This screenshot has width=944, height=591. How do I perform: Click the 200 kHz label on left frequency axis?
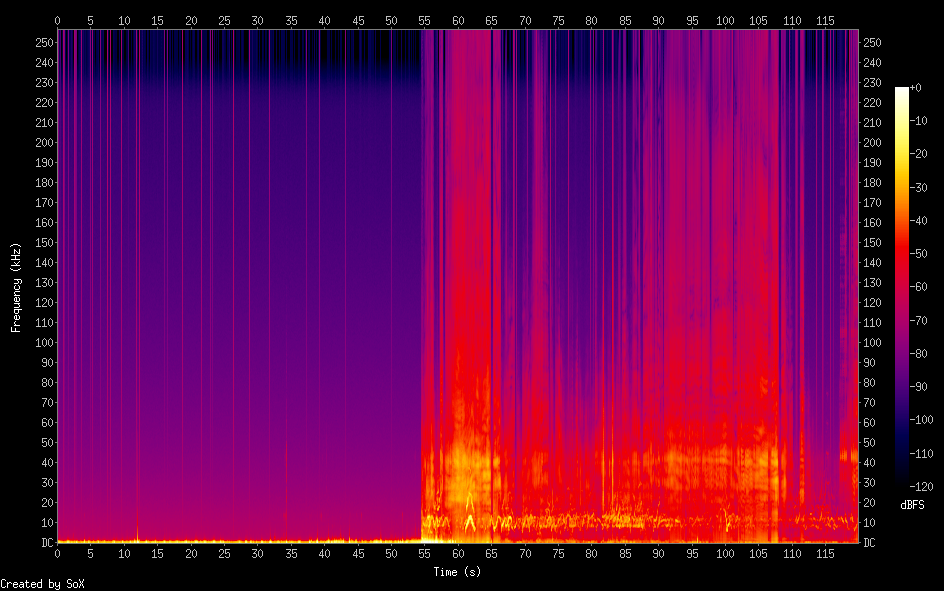pos(43,143)
